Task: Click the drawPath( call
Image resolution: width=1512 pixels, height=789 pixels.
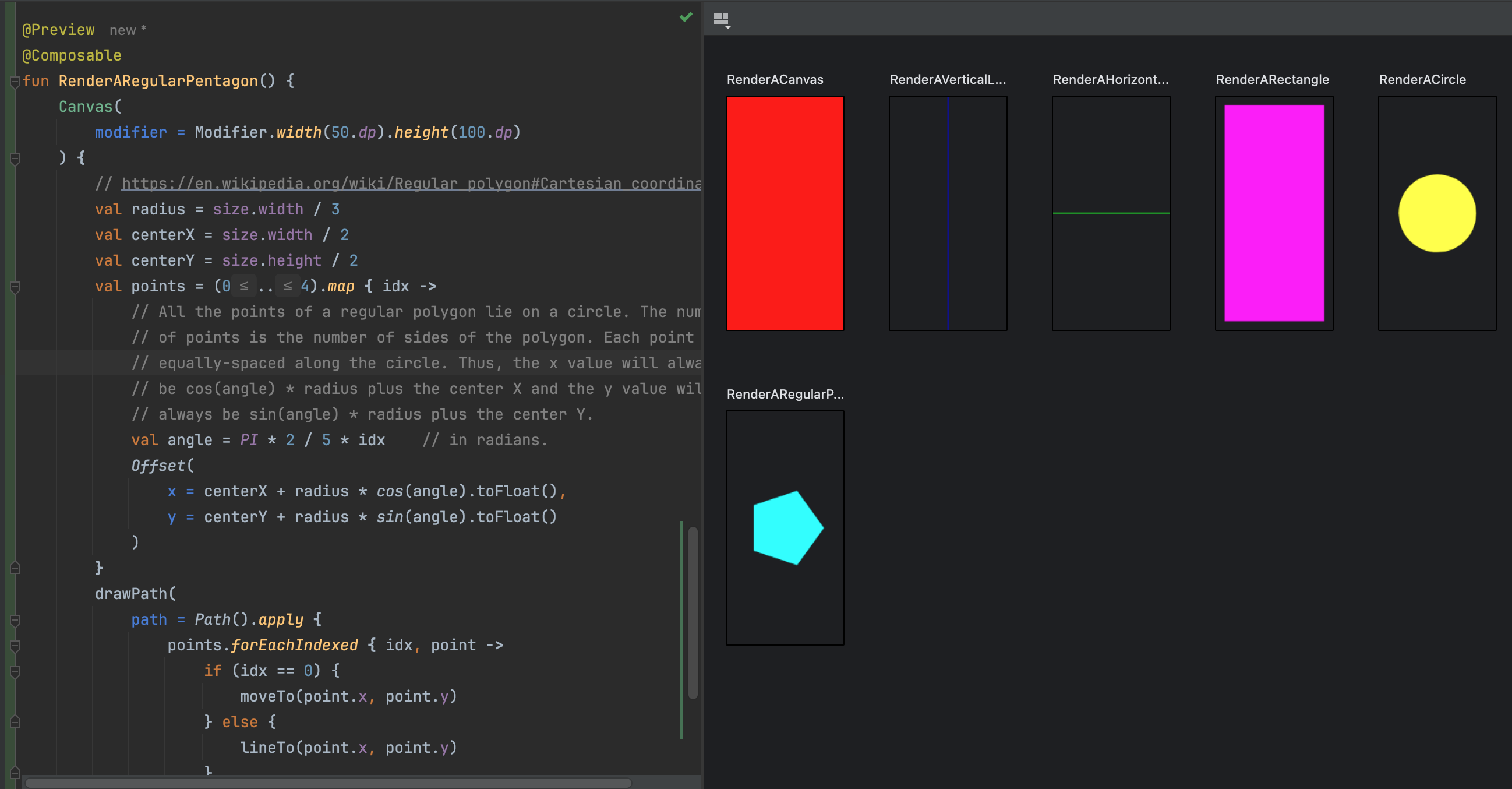Action: [x=136, y=594]
